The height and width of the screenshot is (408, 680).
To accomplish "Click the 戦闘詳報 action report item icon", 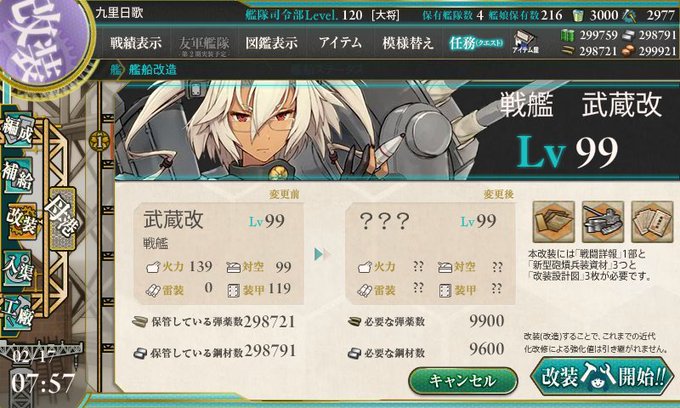I will pyautogui.click(x=553, y=222).
